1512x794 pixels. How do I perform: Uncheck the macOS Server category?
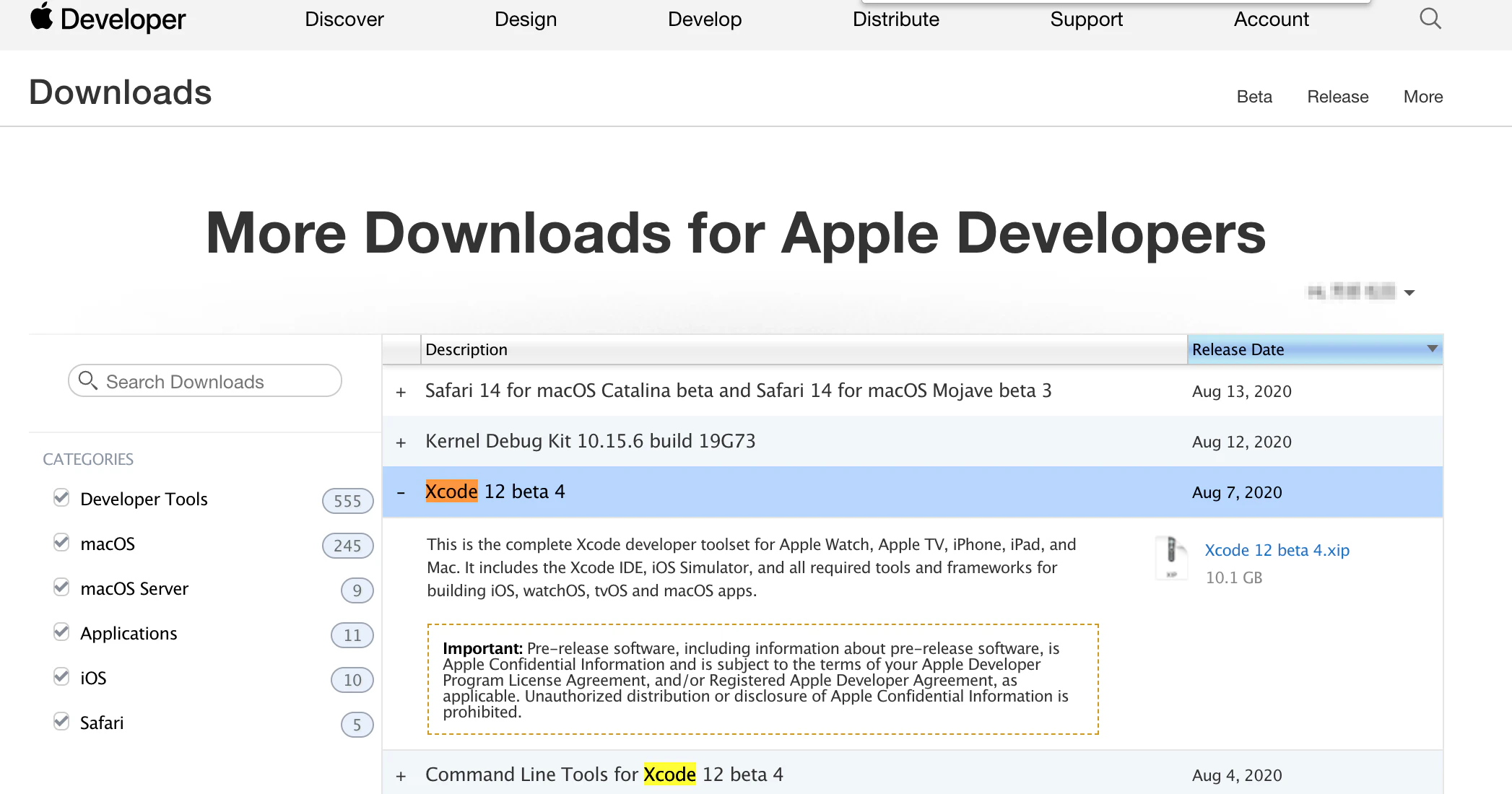tap(62, 587)
